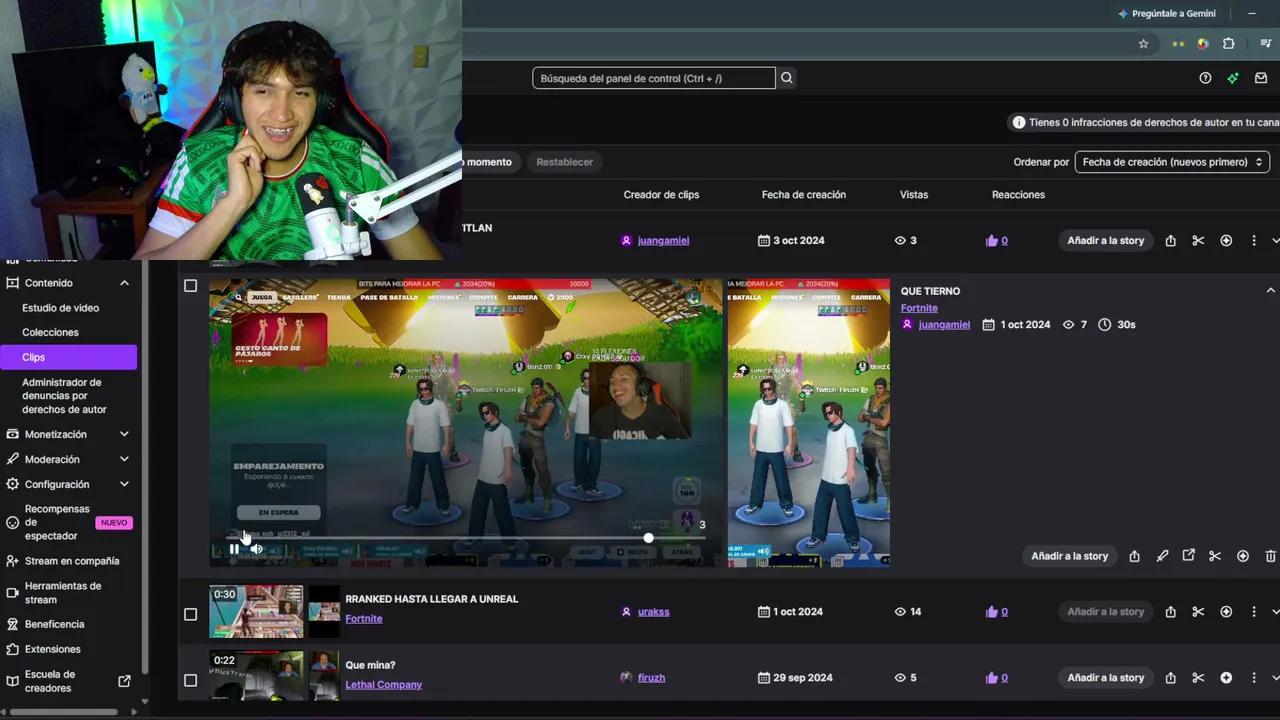The width and height of the screenshot is (1280, 720).
Task: Expand the Monetización sidebar section
Action: [x=124, y=434]
